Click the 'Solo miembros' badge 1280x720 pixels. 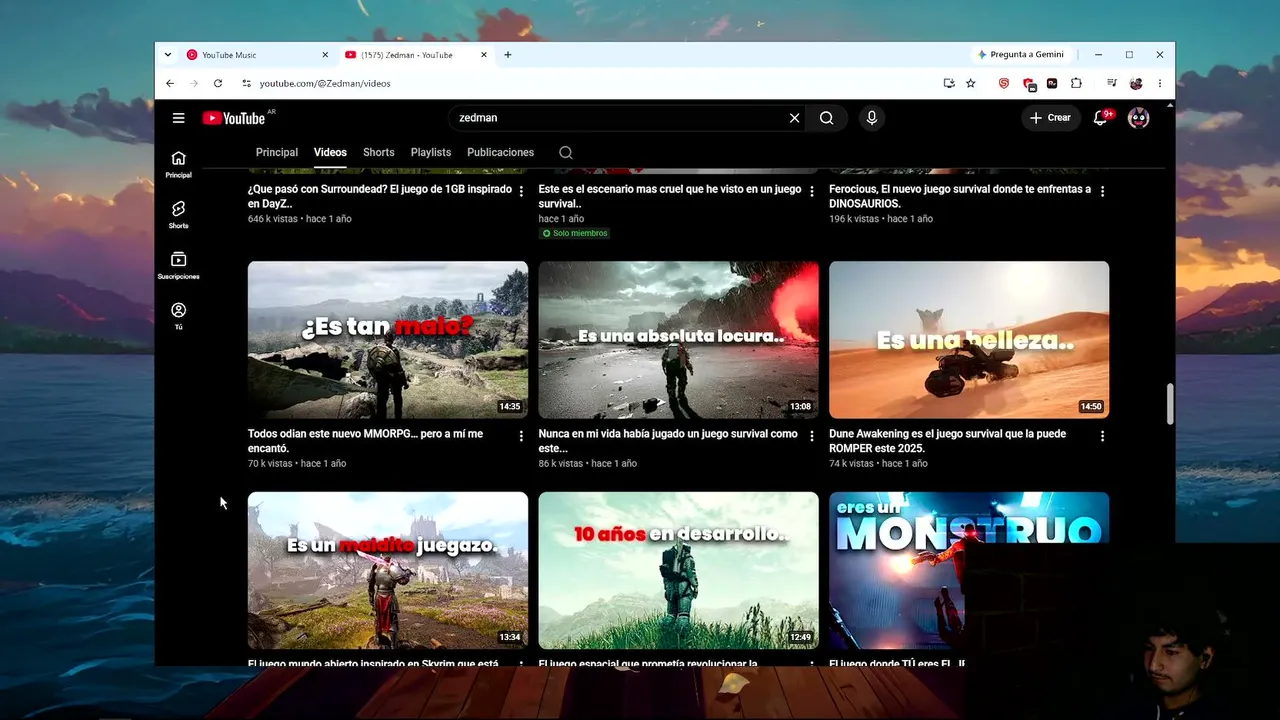coord(575,233)
